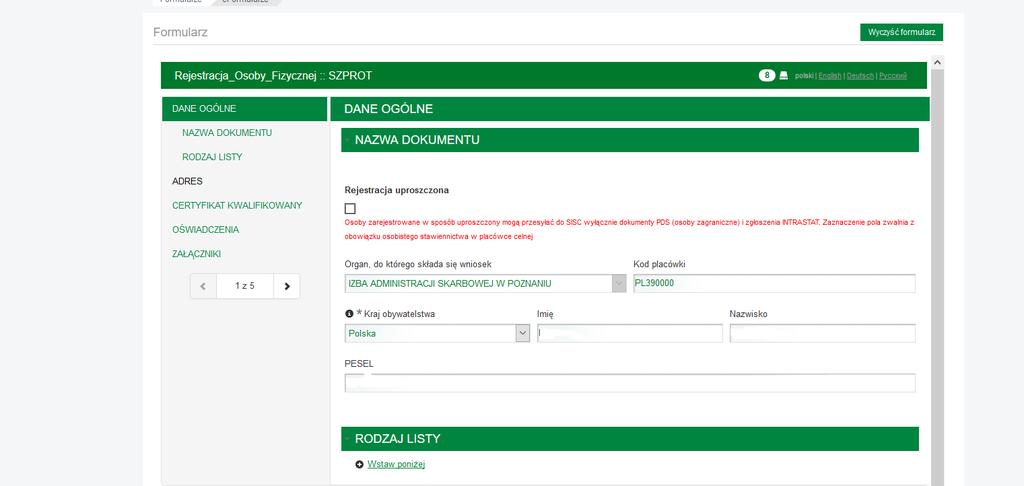Screen dimensions: 1024x486
Task: Click the Kod placówki field PL390000
Action: [x=774, y=284]
